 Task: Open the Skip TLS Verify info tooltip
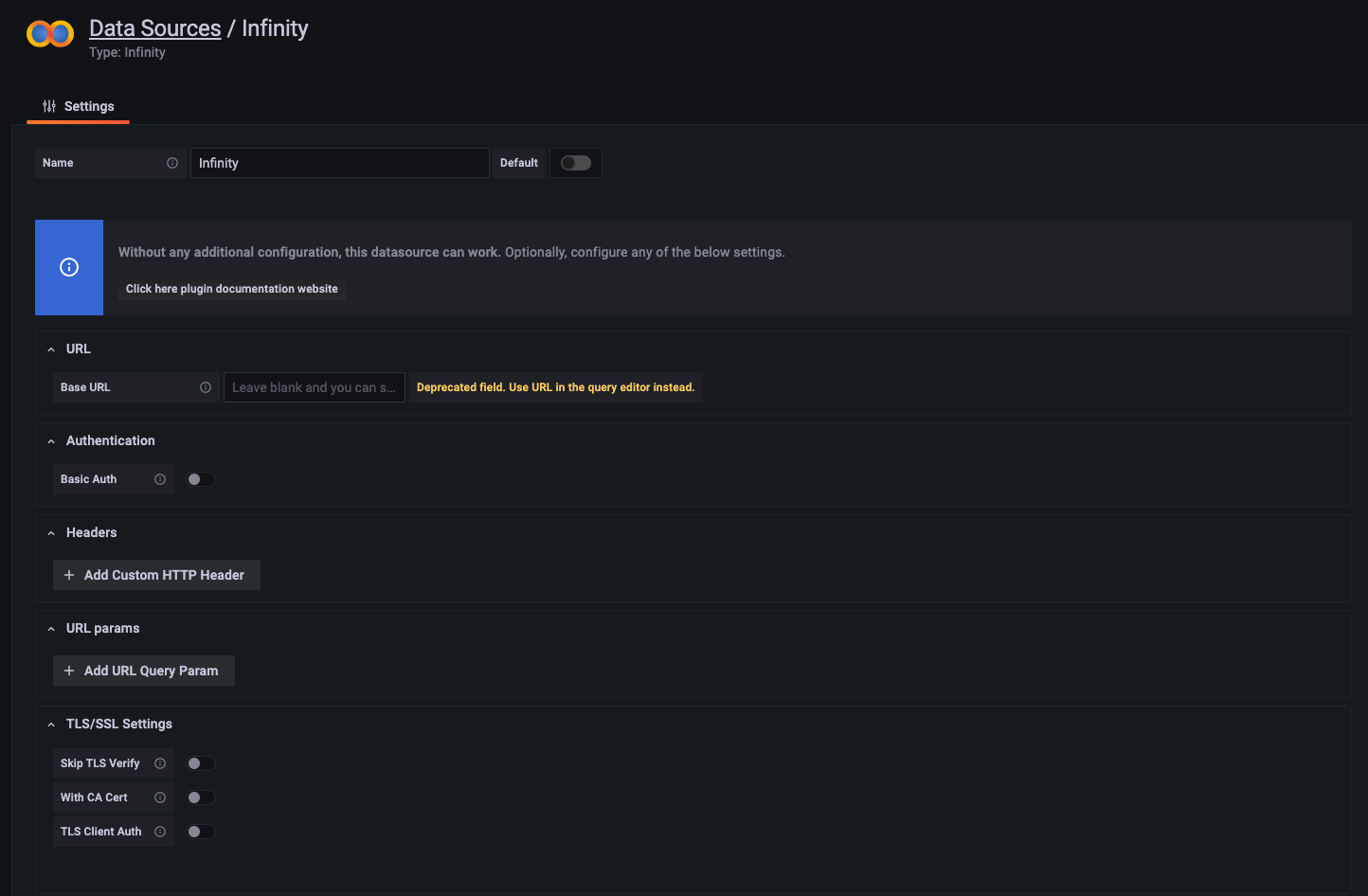coord(160,762)
